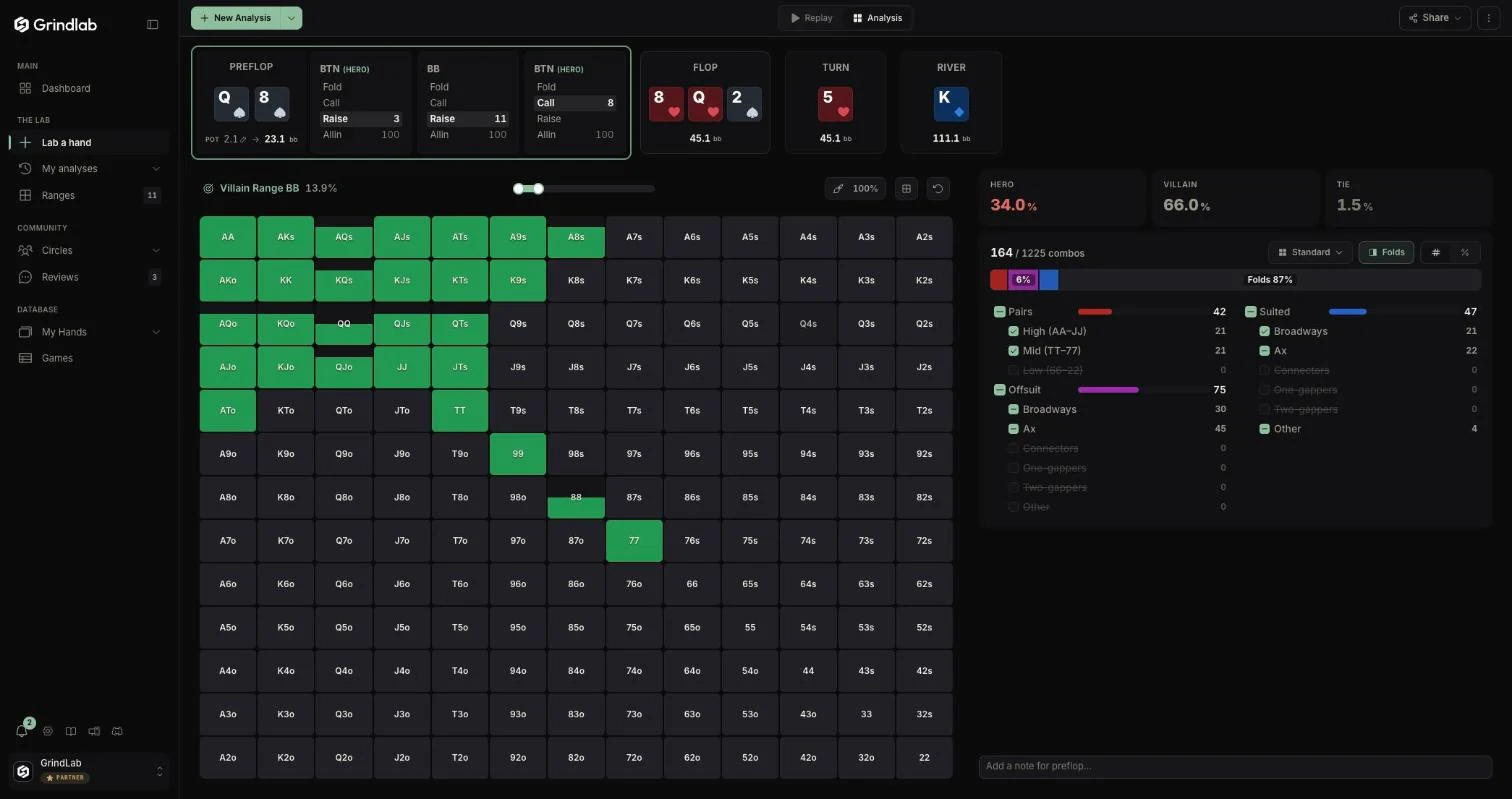Viewport: 1512px width, 799px height.
Task: Open the Games database page
Action: (x=88, y=358)
